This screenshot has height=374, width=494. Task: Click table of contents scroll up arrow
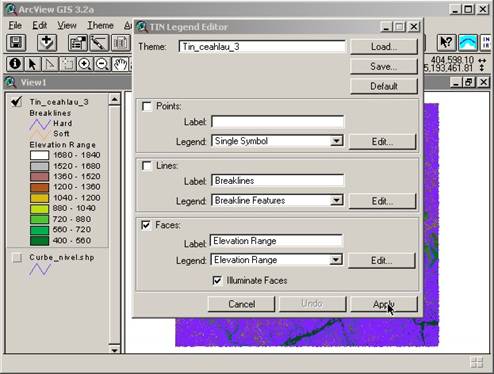tap(114, 99)
